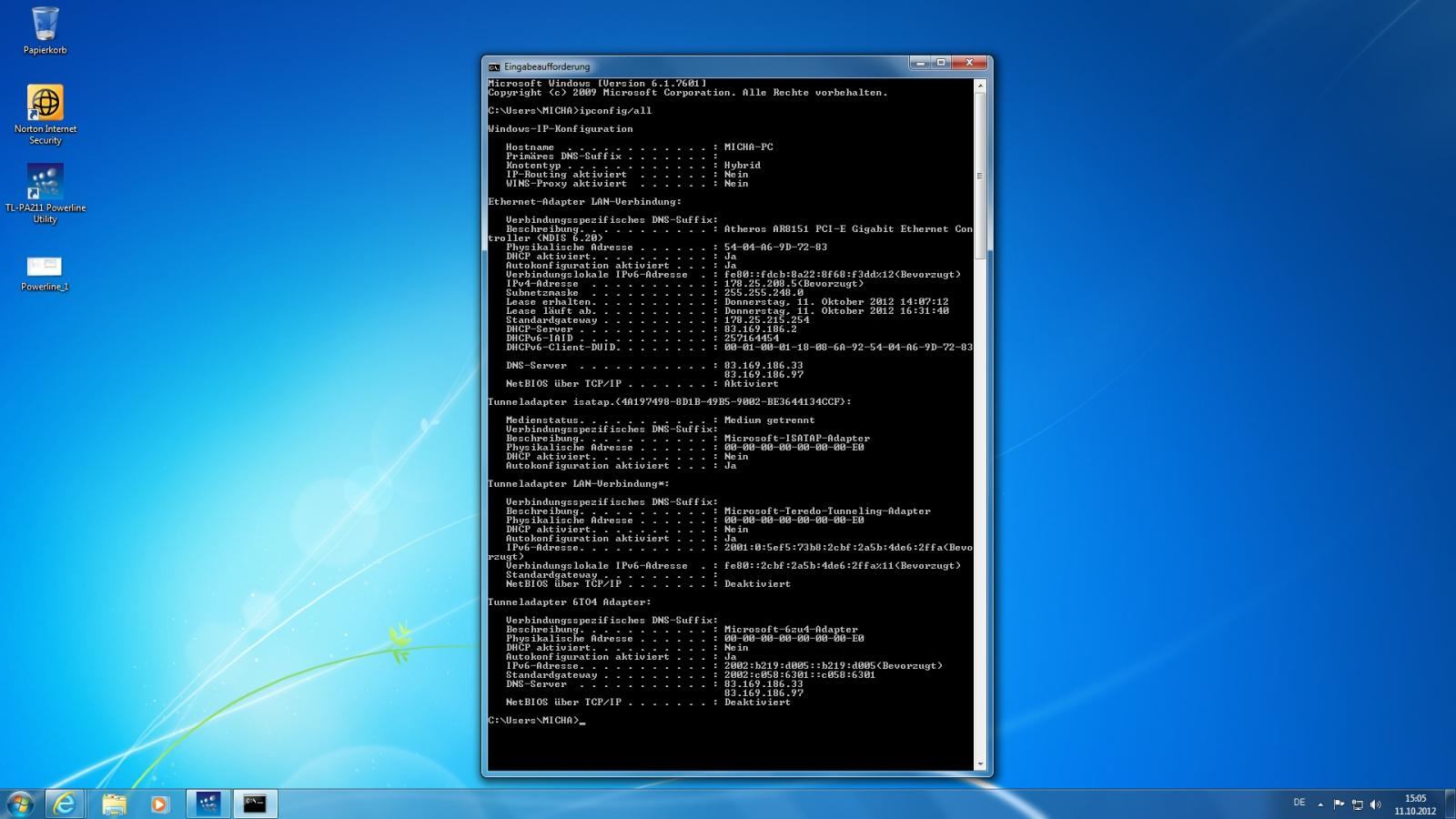1456x819 pixels.
Task: Click the DHCP-Server value "83.169.186.2"
Action: (x=761, y=329)
